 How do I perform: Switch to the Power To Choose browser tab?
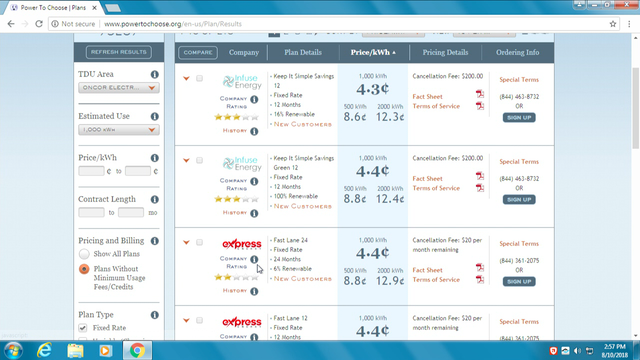(x=53, y=8)
